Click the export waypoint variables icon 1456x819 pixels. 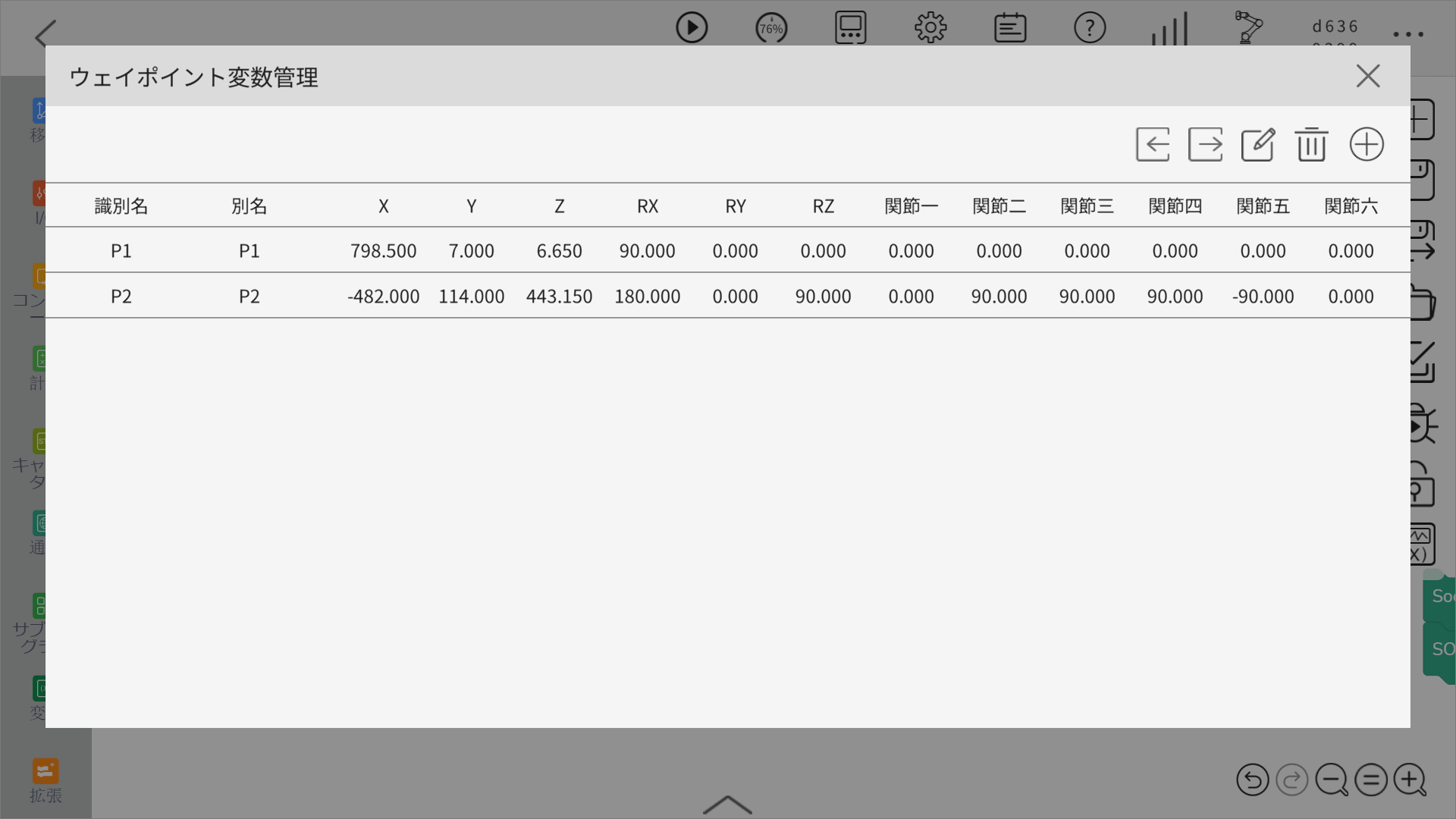point(1205,144)
